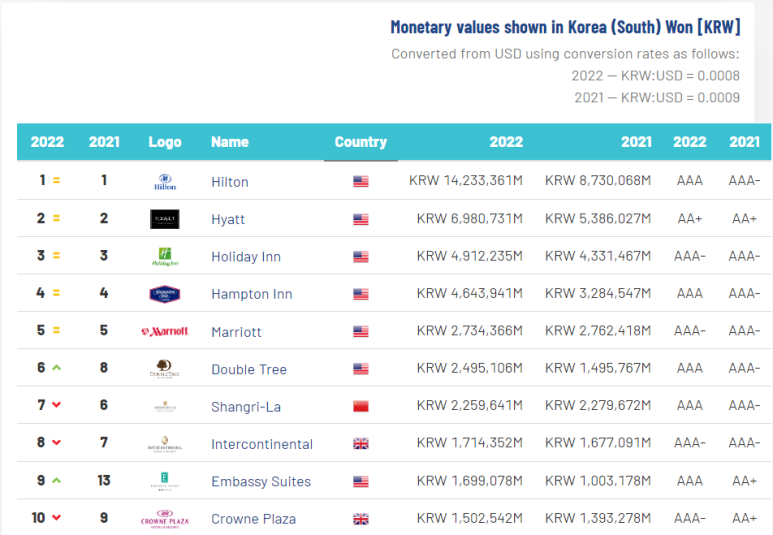Click the US flag in Marriott row
Screen dimensions: 773x535
(x=361, y=331)
